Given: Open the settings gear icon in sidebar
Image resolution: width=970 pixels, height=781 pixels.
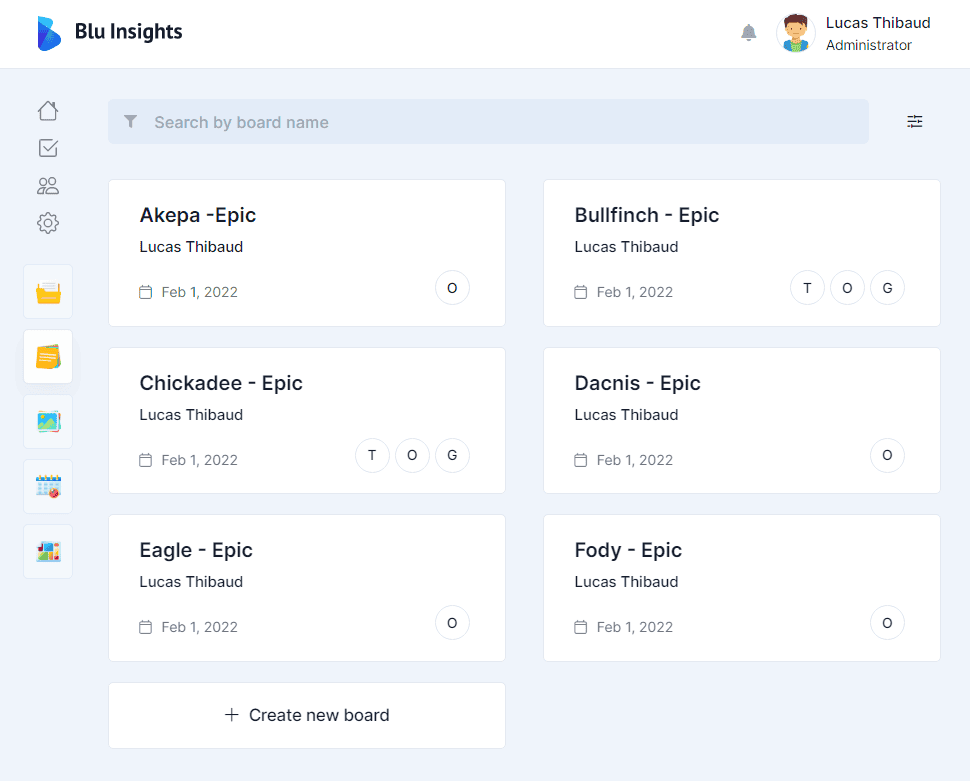Looking at the screenshot, I should pyautogui.click(x=48, y=223).
